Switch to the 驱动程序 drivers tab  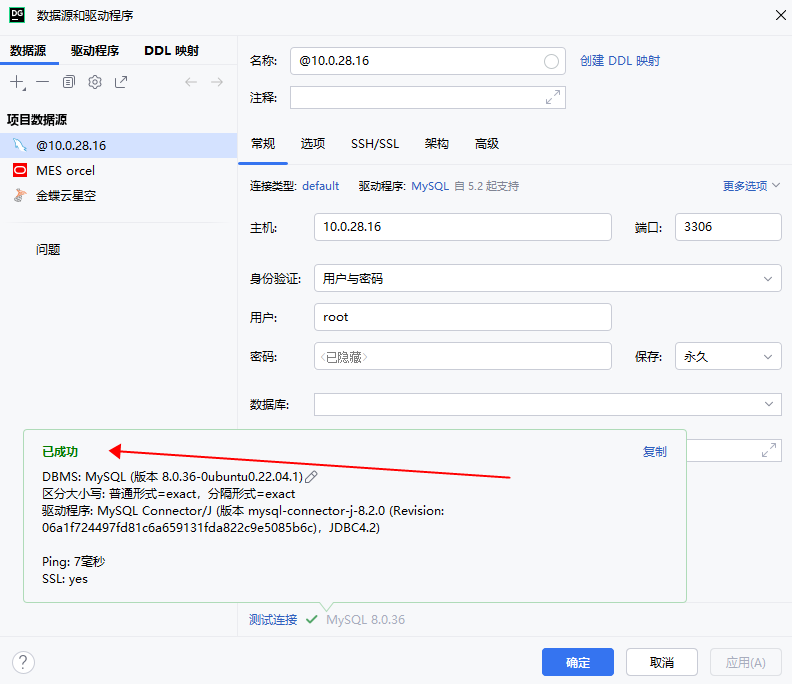coord(95,51)
